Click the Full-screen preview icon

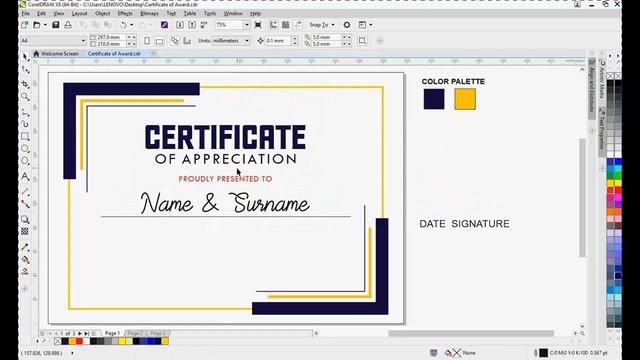258,25
